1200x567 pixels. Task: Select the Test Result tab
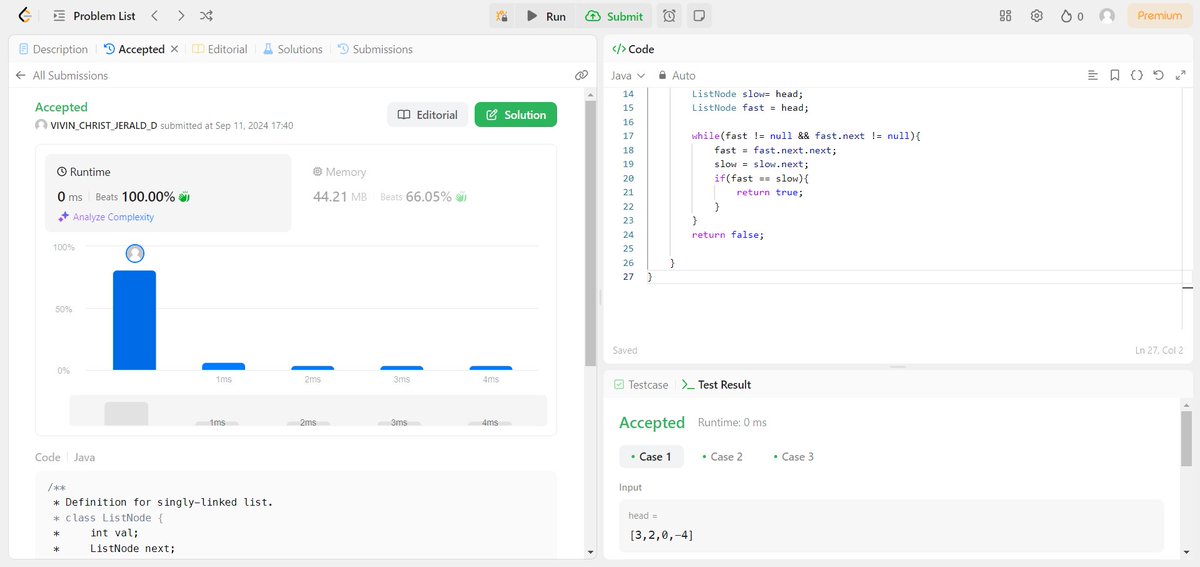coord(716,384)
